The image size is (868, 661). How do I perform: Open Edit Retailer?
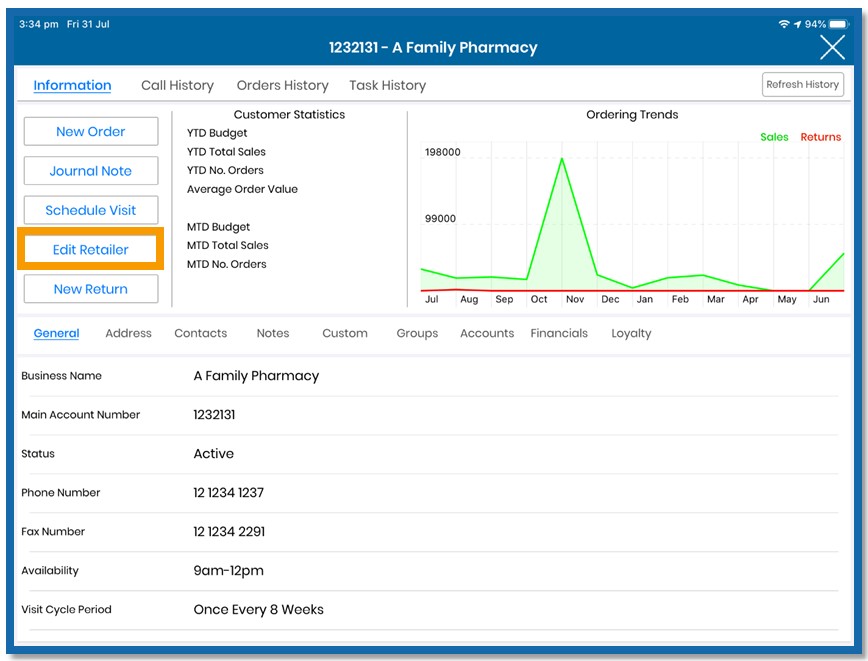[91, 249]
